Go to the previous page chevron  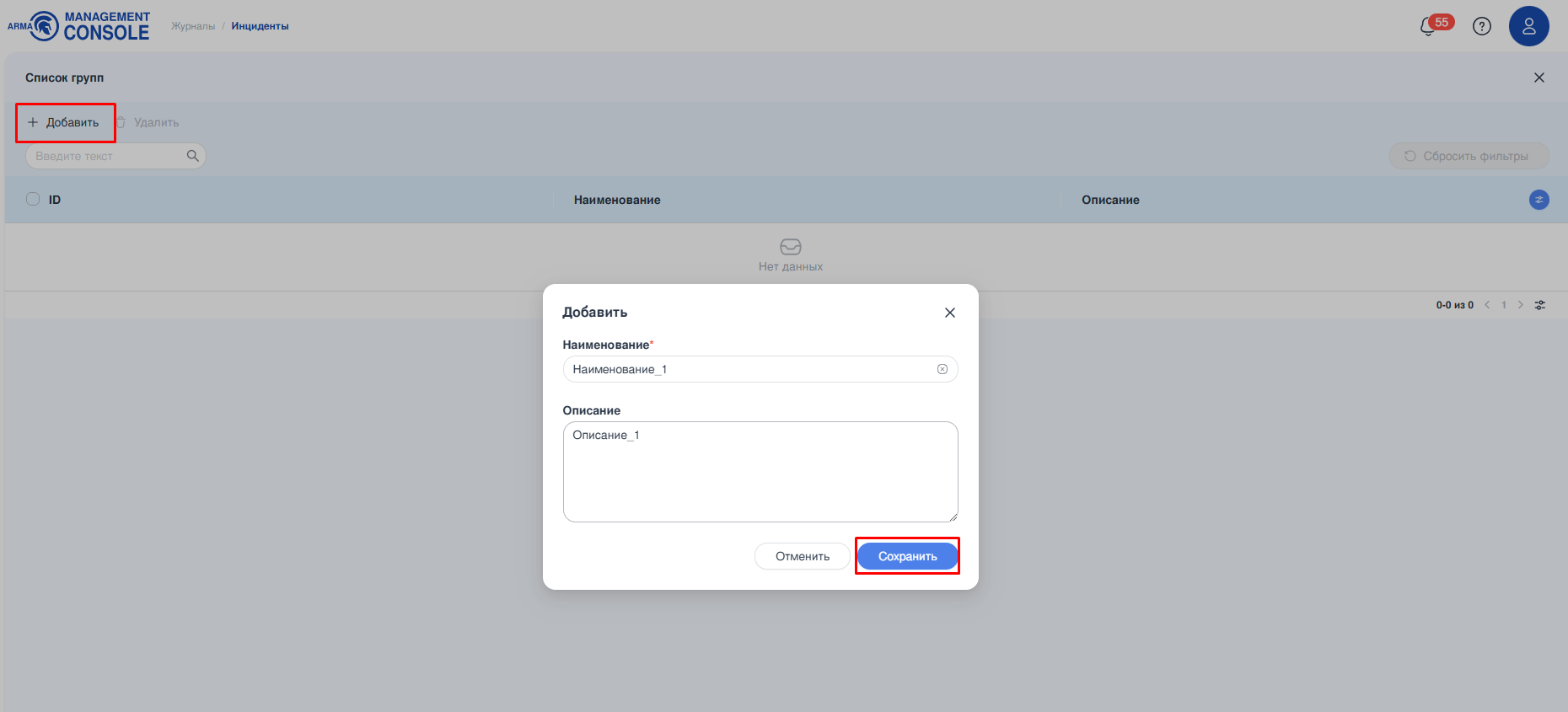pyautogui.click(x=1487, y=305)
